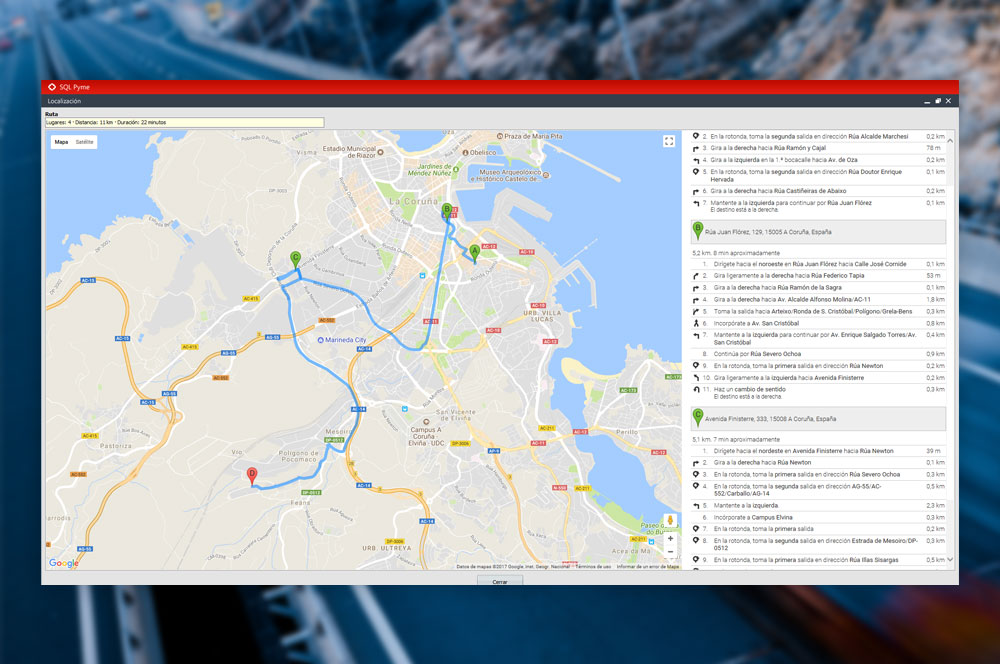This screenshot has height=664, width=1000.
Task: Switch map to Satélite view
Action: (x=85, y=142)
